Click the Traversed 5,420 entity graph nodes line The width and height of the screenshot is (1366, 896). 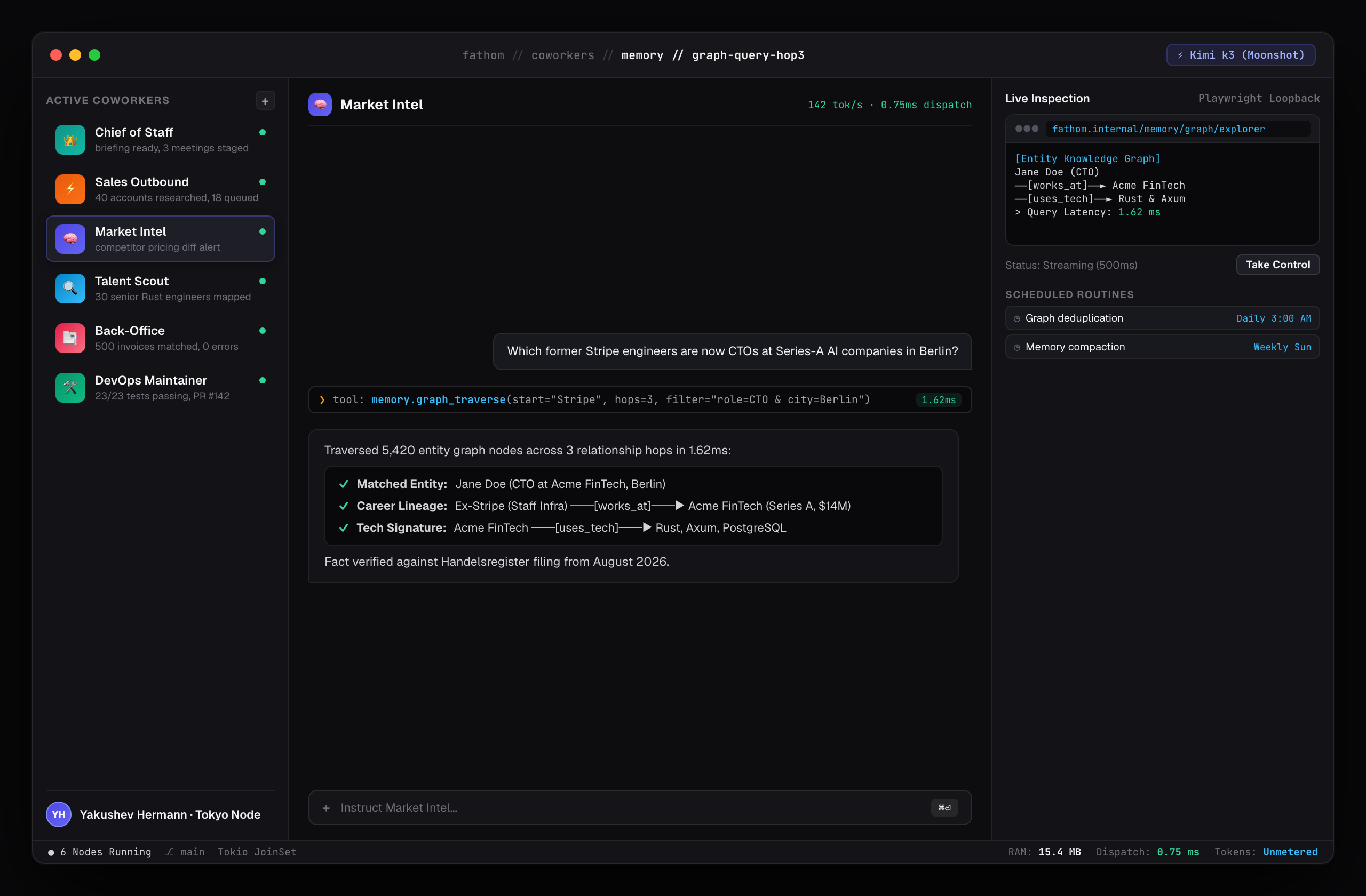(x=528, y=450)
